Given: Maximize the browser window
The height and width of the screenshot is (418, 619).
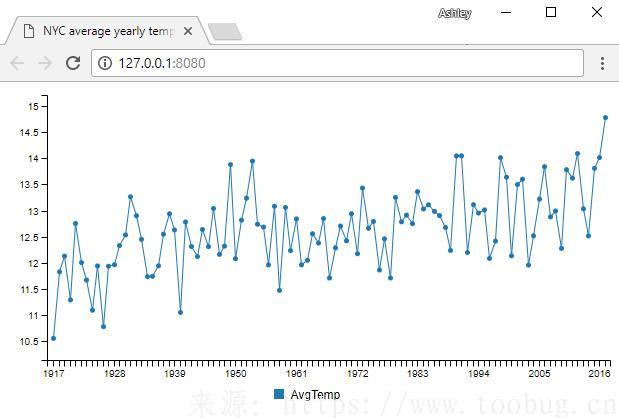Looking at the screenshot, I should [551, 13].
